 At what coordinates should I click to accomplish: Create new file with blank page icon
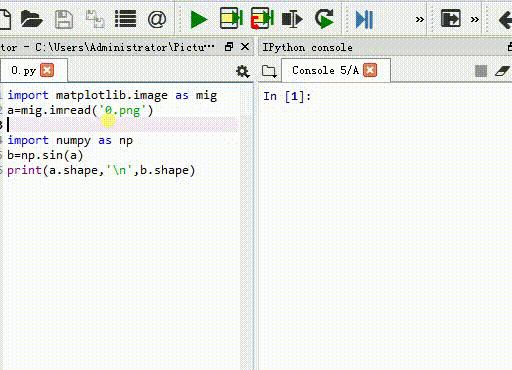pyautogui.click(x=5, y=19)
